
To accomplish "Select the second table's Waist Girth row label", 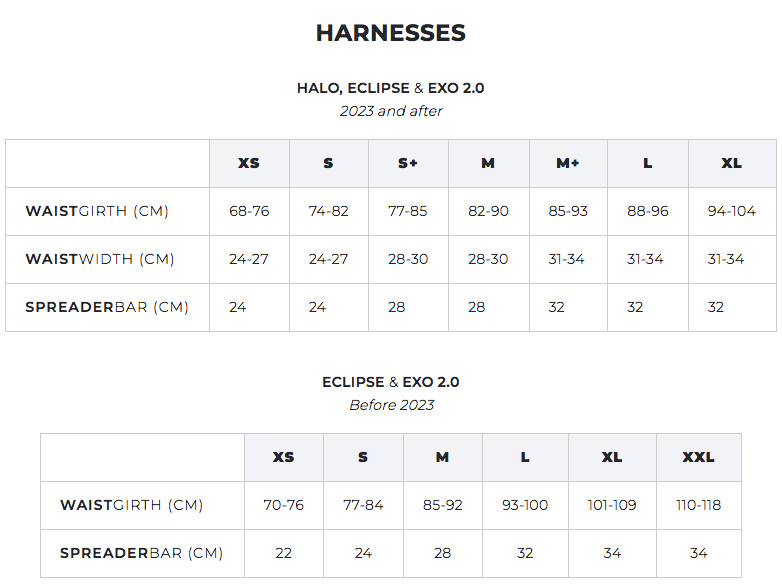I will click(132, 505).
